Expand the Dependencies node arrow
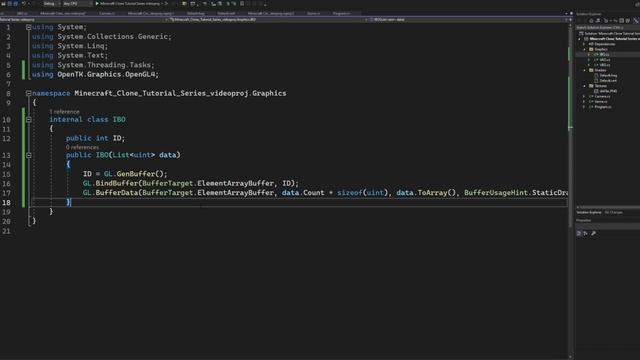This screenshot has width=640, height=360. (x=584, y=44)
